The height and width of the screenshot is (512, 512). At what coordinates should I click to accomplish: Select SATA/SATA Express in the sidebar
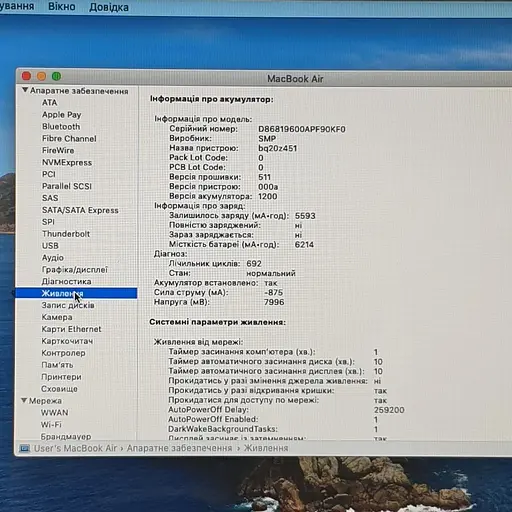click(80, 210)
